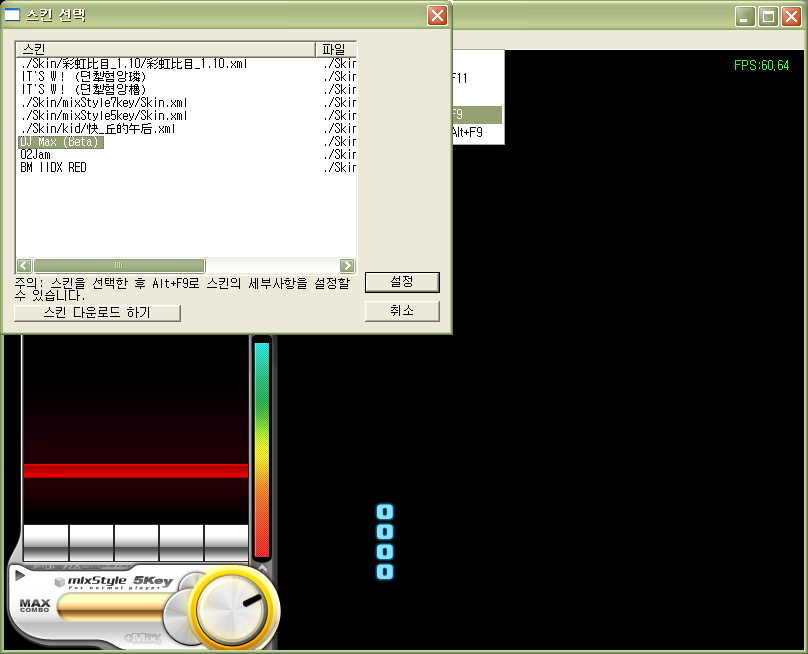Sort by the 스킨 column header
The height and width of the screenshot is (654, 808).
click(x=165, y=49)
